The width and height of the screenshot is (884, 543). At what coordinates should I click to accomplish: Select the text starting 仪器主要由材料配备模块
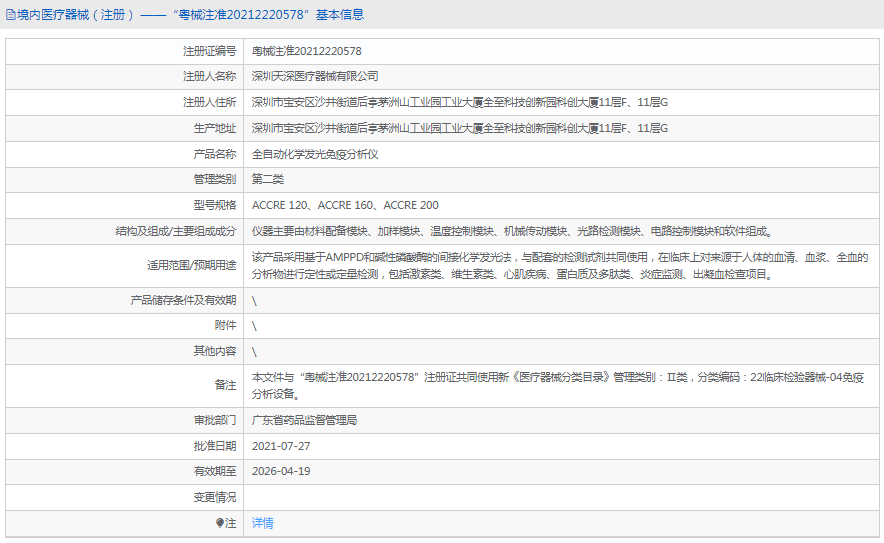click(512, 232)
